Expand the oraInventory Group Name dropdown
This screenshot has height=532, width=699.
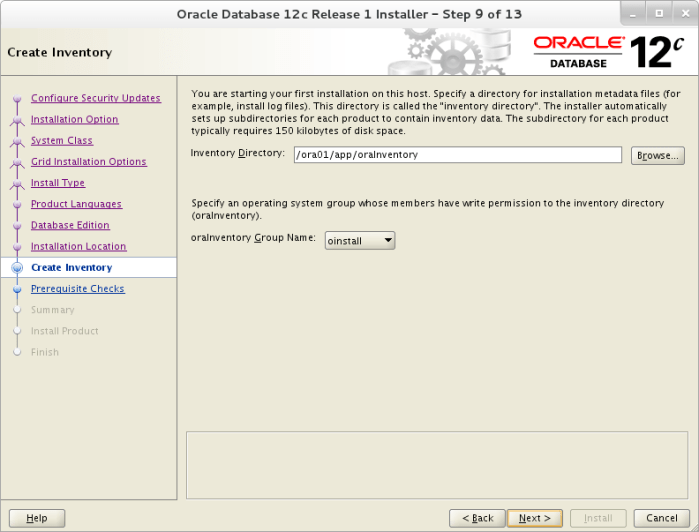click(x=360, y=241)
